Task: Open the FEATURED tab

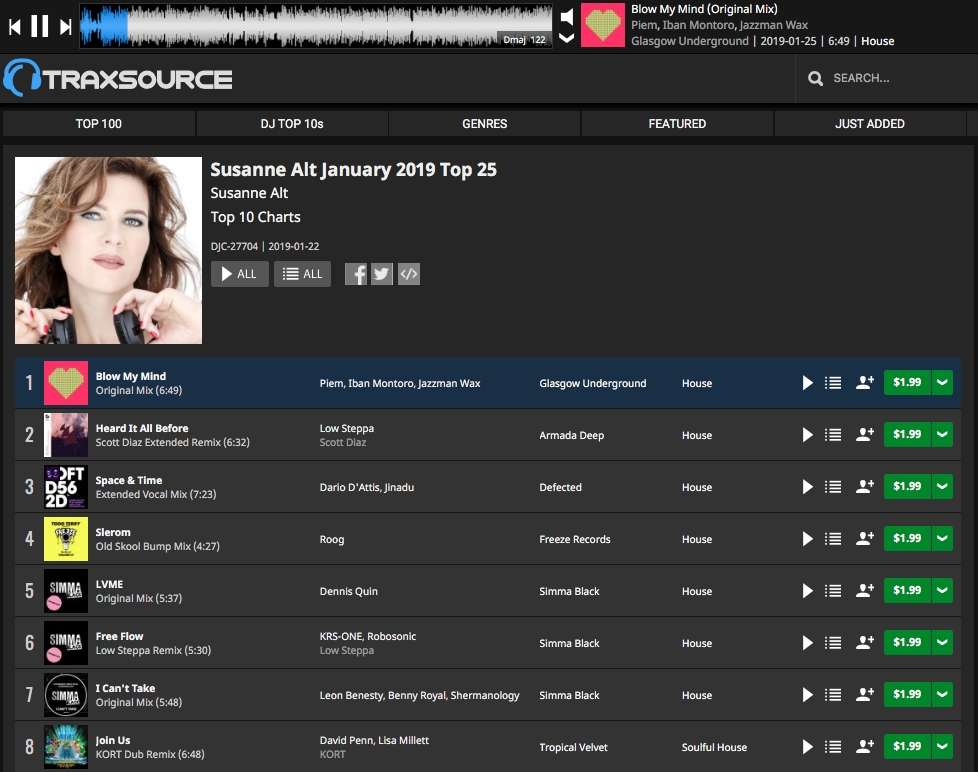Action: (677, 123)
